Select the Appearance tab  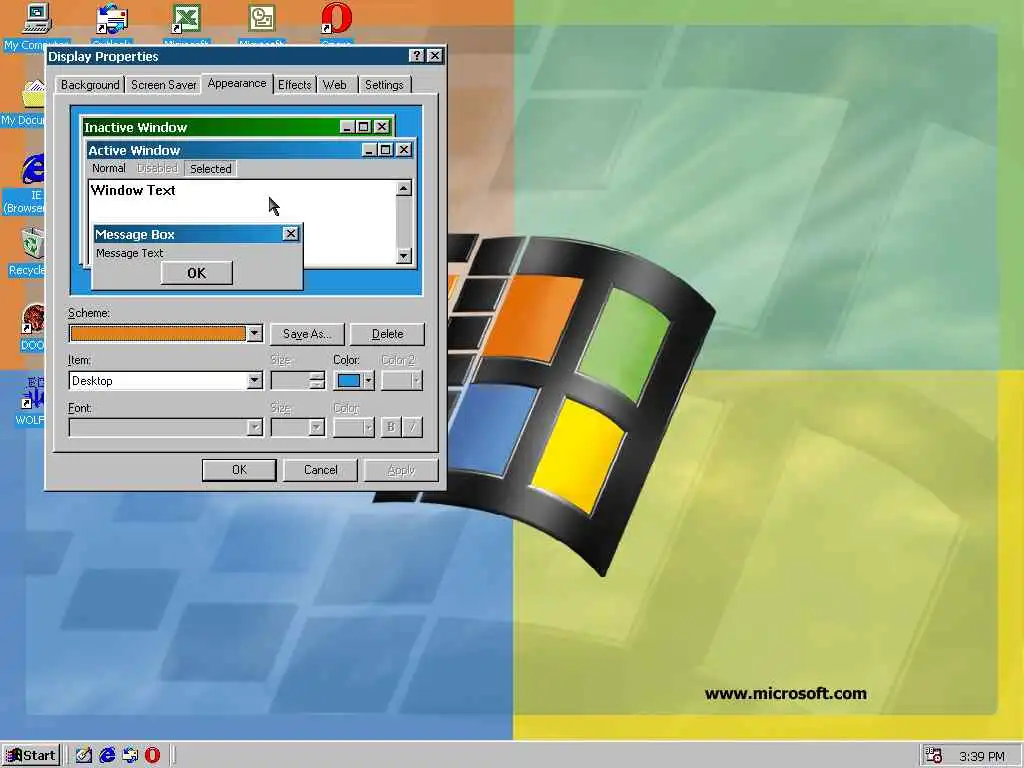point(237,83)
